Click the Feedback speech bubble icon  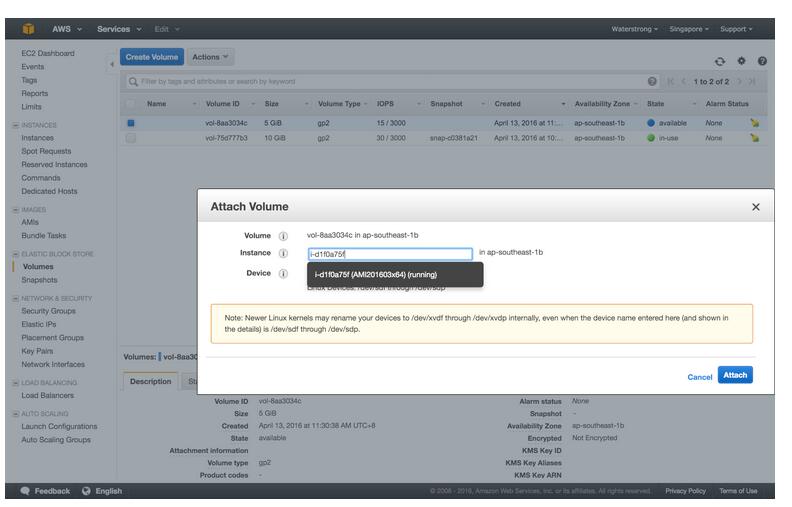tap(25, 491)
